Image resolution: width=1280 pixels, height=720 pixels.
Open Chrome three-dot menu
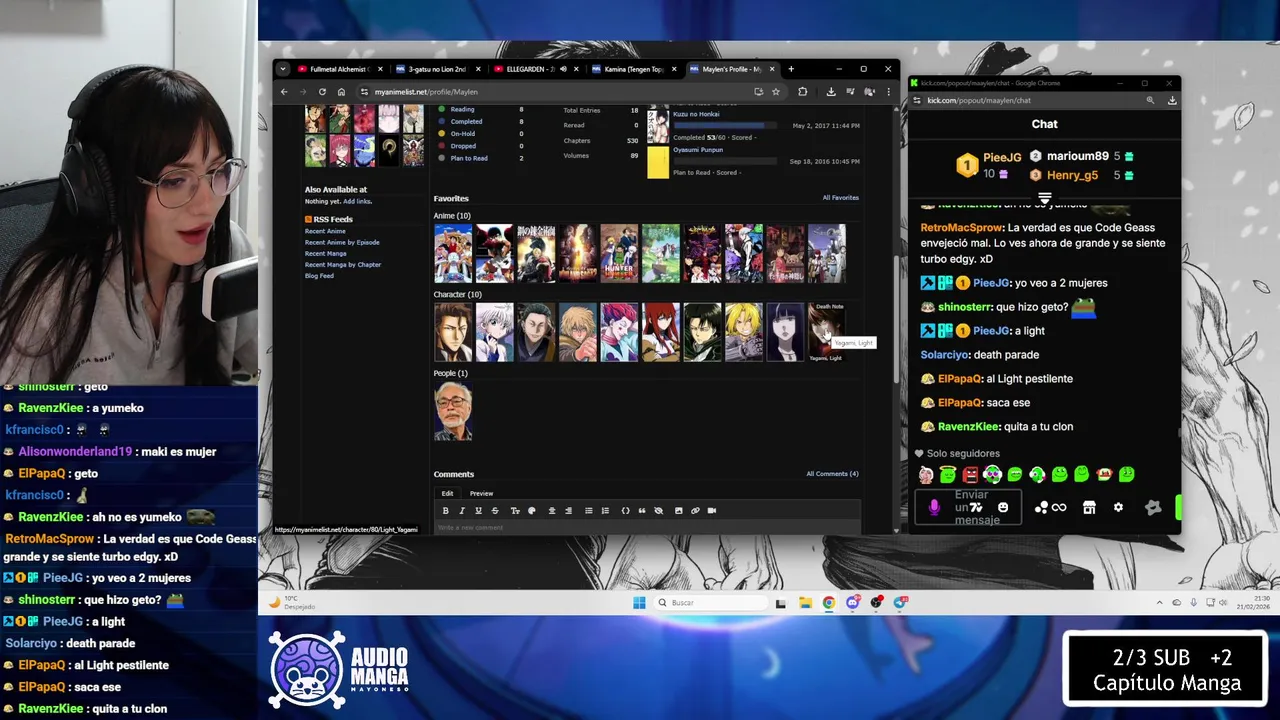click(x=888, y=91)
